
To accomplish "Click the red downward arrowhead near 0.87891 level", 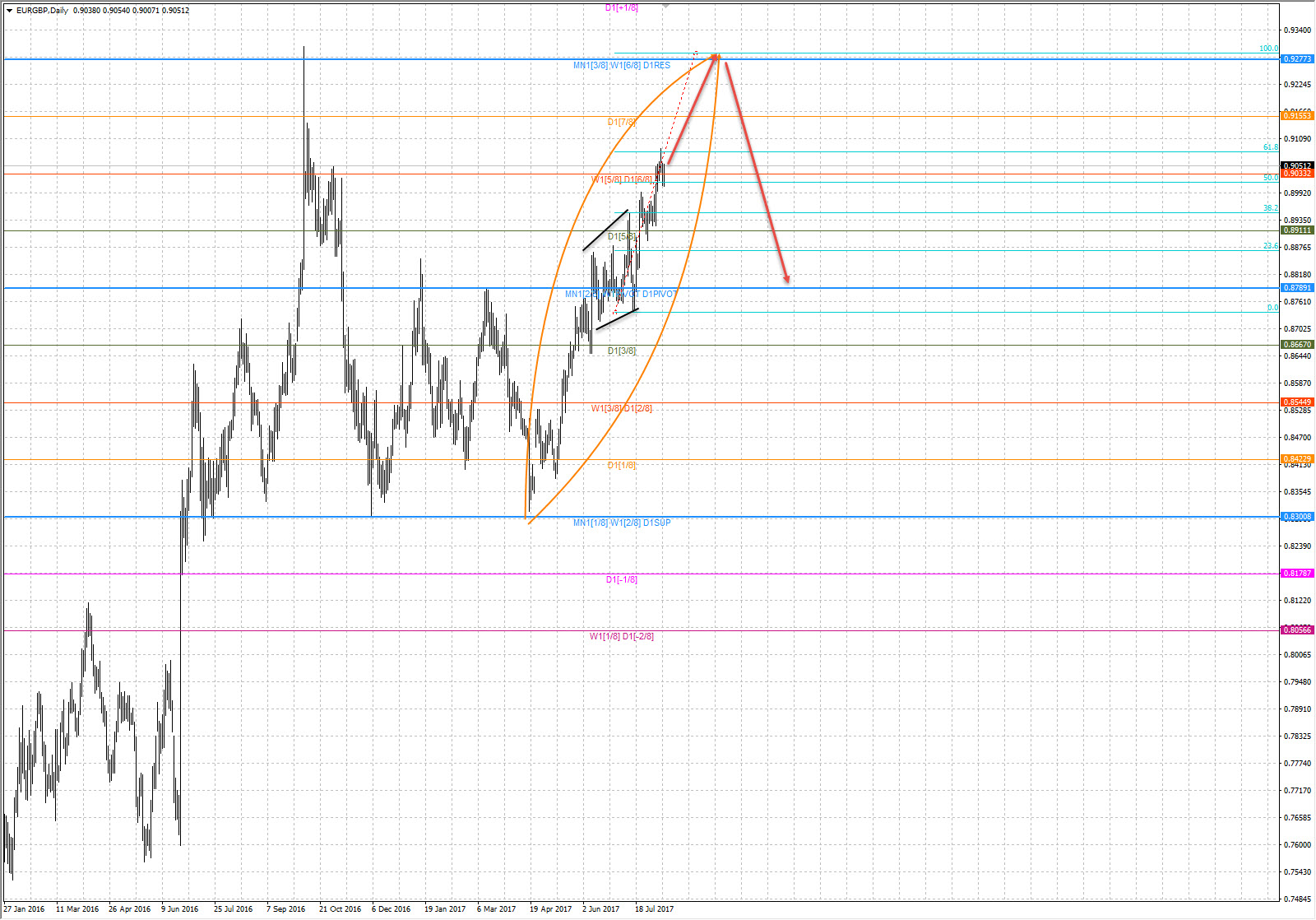I will [787, 279].
